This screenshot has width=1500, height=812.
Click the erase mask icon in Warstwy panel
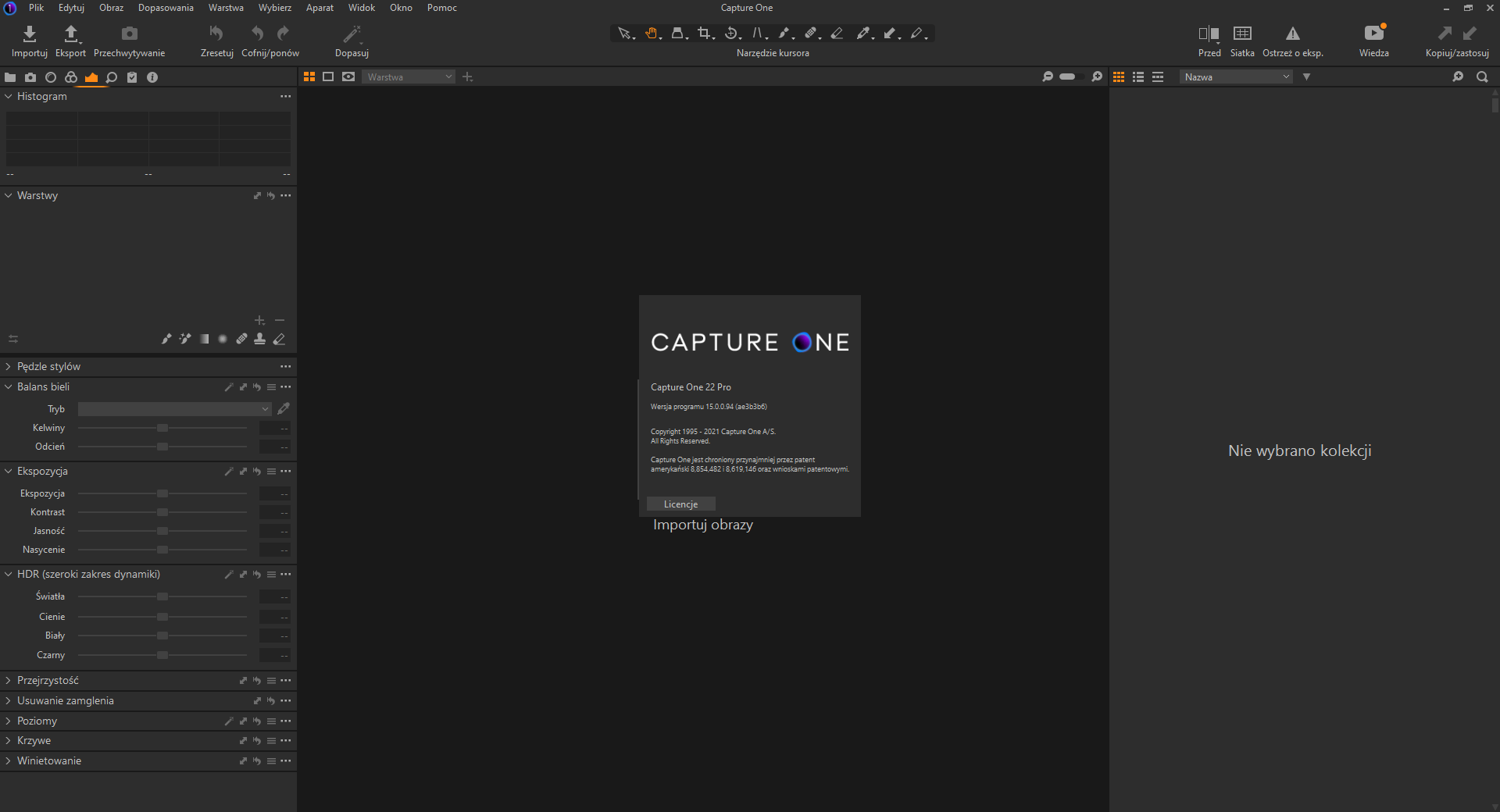[279, 339]
